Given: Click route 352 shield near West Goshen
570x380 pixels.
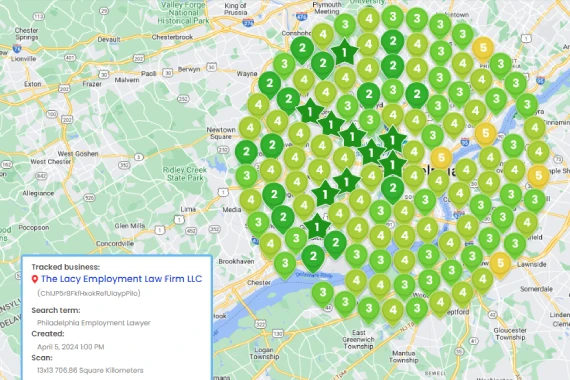Looking at the screenshot, I should (x=124, y=165).
